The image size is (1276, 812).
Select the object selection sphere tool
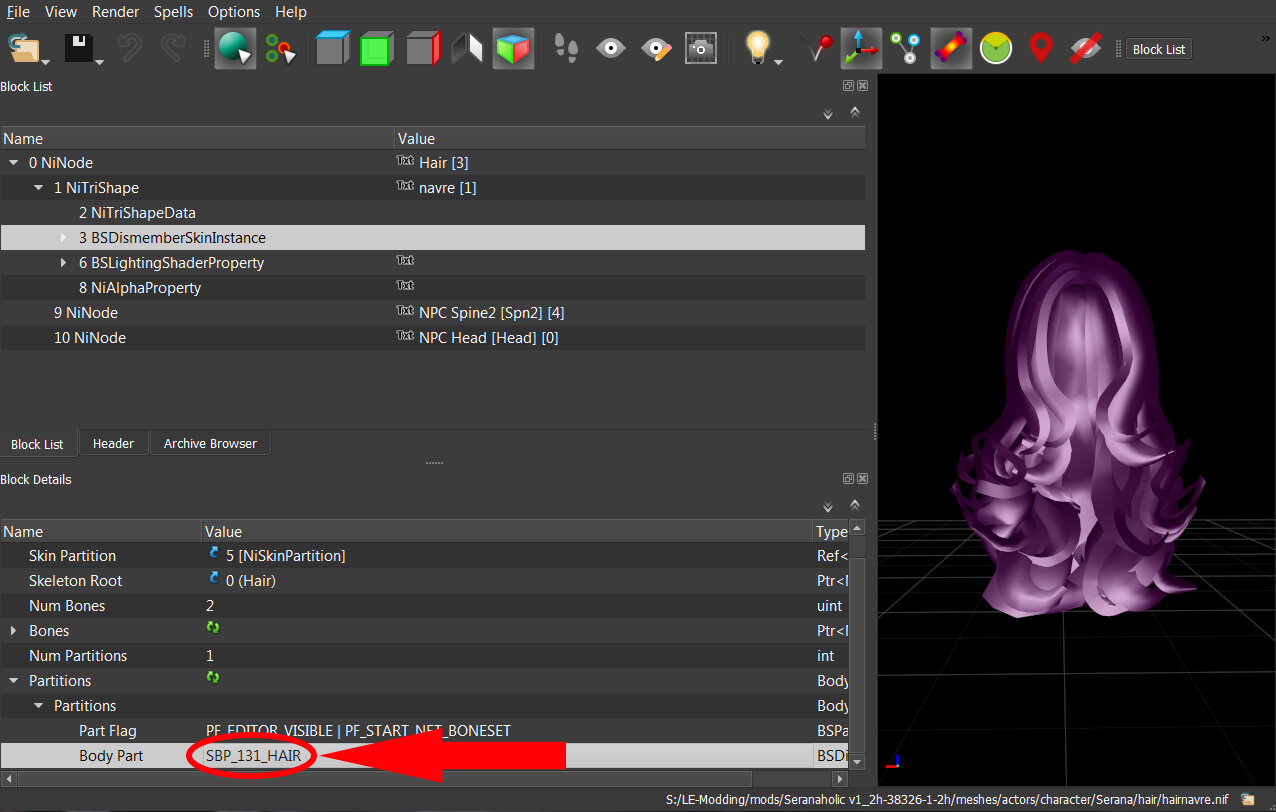click(x=235, y=48)
